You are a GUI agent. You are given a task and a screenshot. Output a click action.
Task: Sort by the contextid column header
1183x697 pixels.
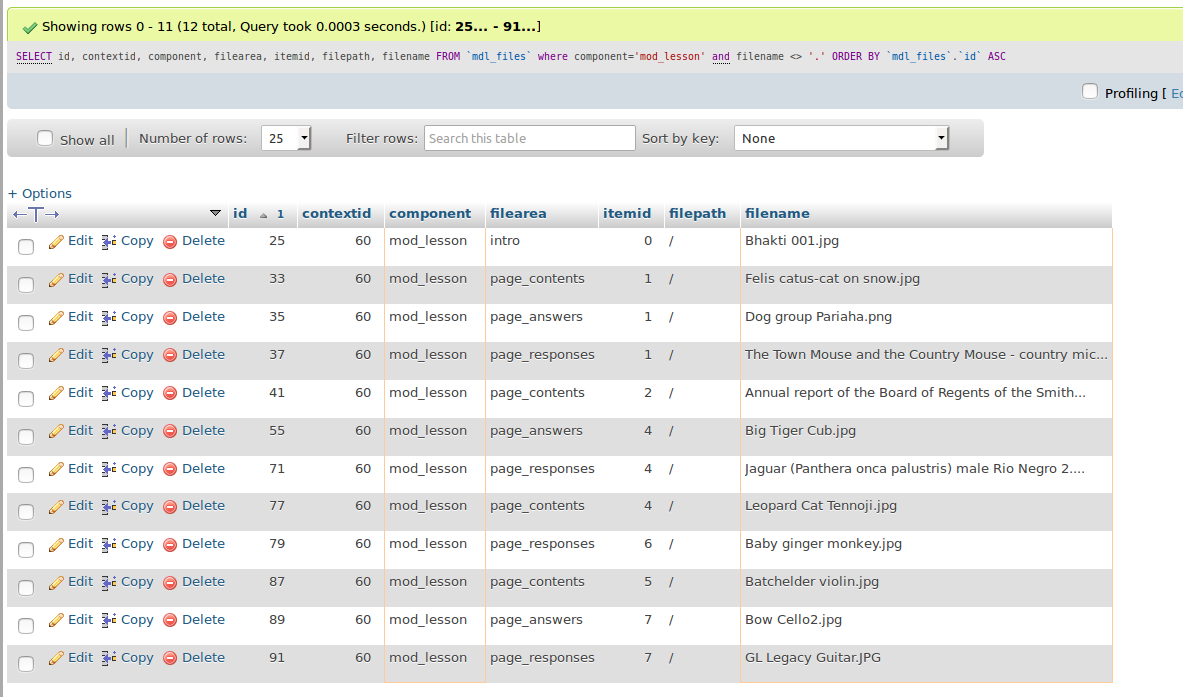pyautogui.click(x=336, y=213)
